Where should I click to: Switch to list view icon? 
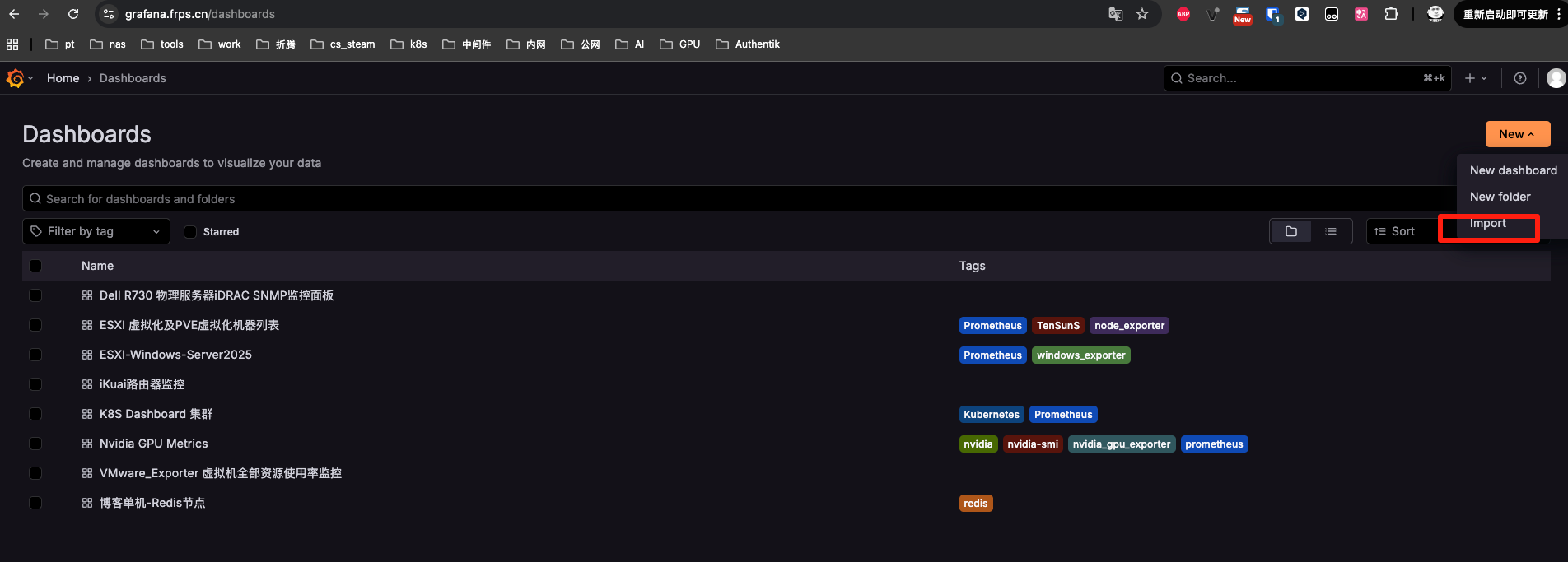(x=1331, y=231)
